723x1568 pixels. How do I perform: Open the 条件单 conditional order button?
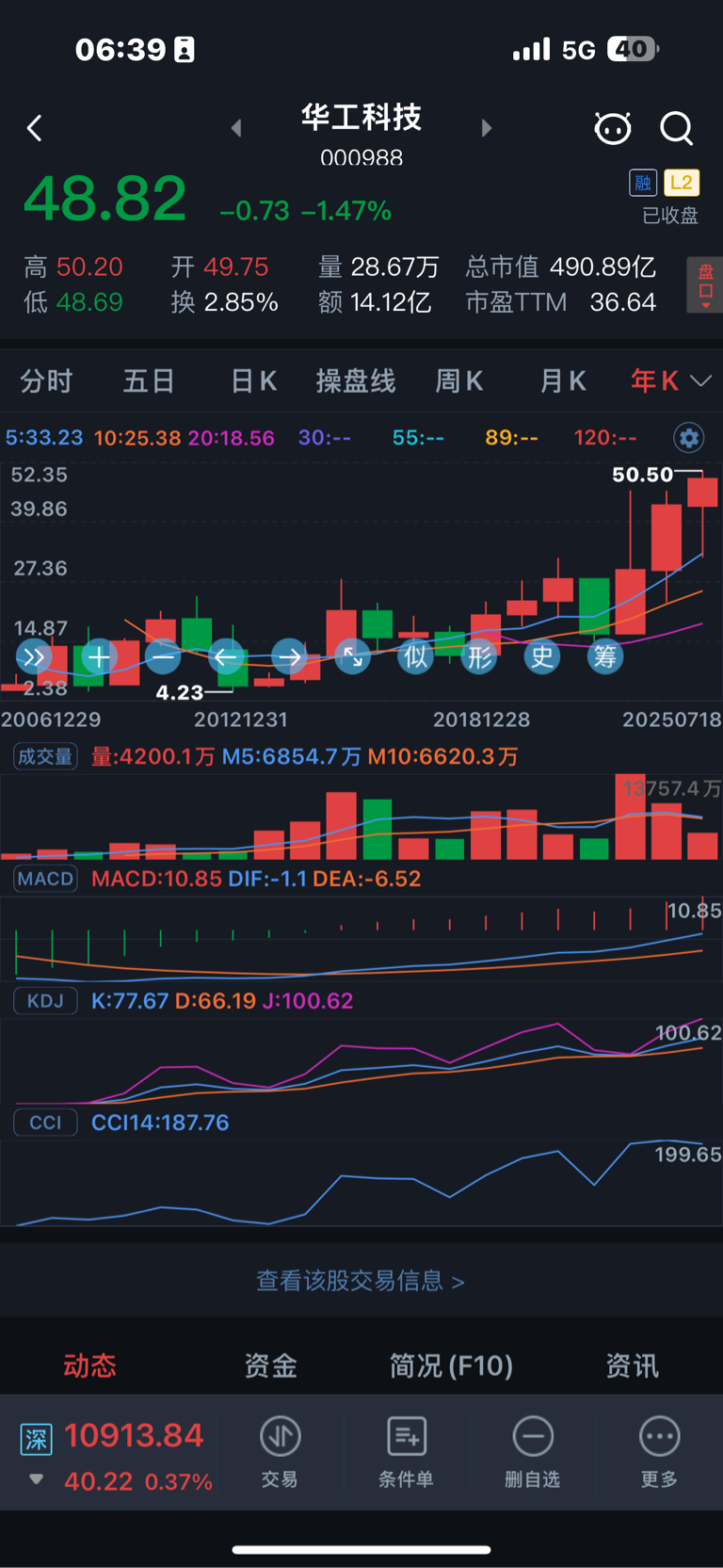406,1452
